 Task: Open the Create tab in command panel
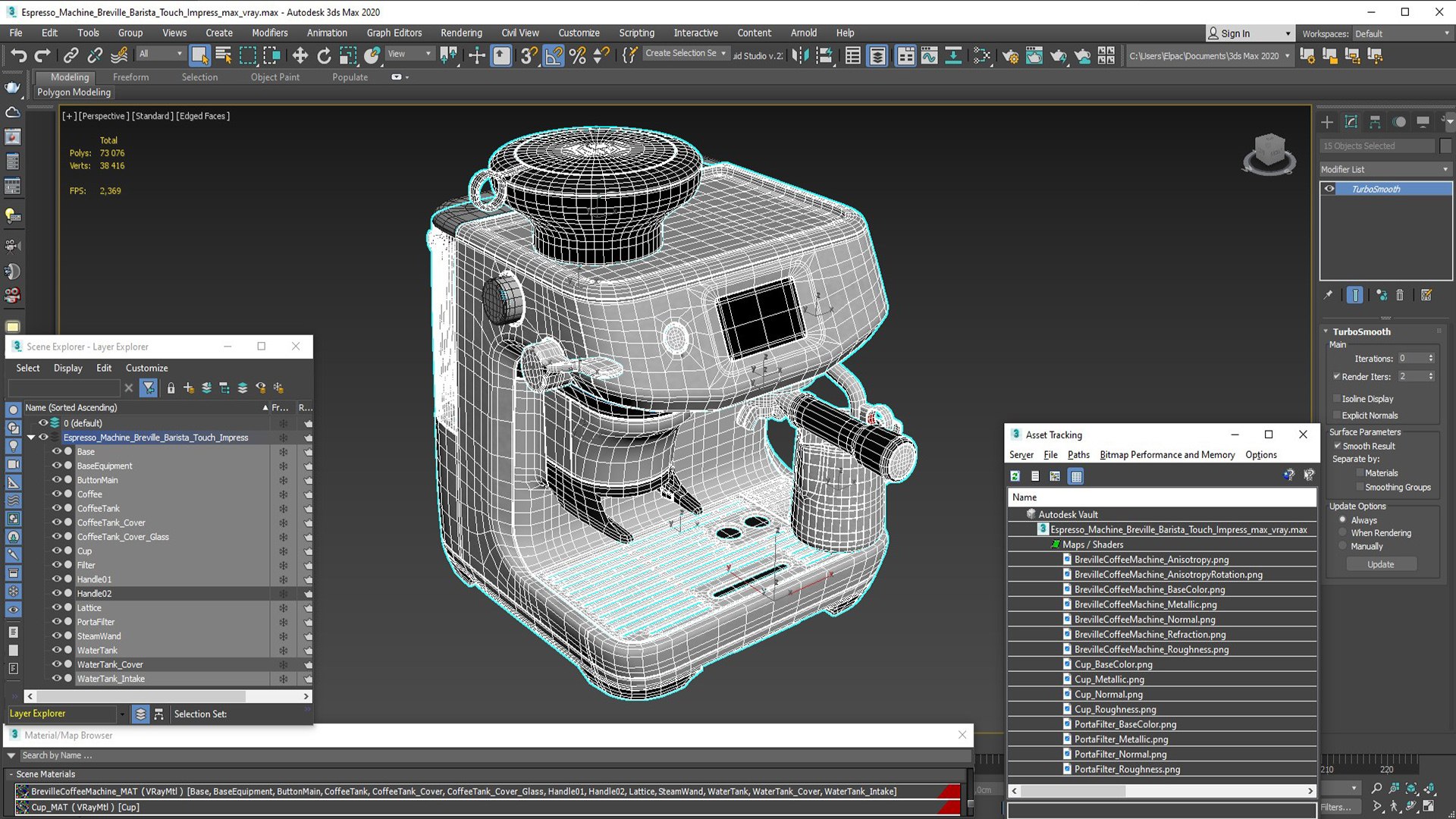click(x=1327, y=122)
